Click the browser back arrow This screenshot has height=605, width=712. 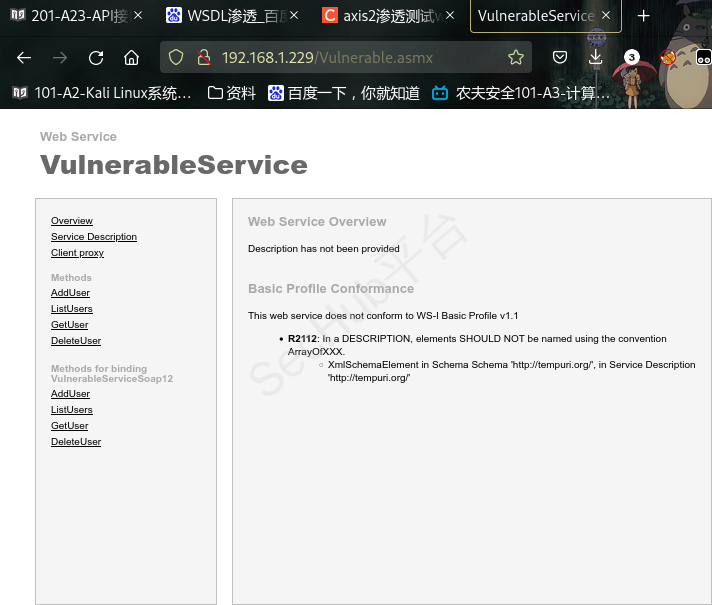click(24, 58)
